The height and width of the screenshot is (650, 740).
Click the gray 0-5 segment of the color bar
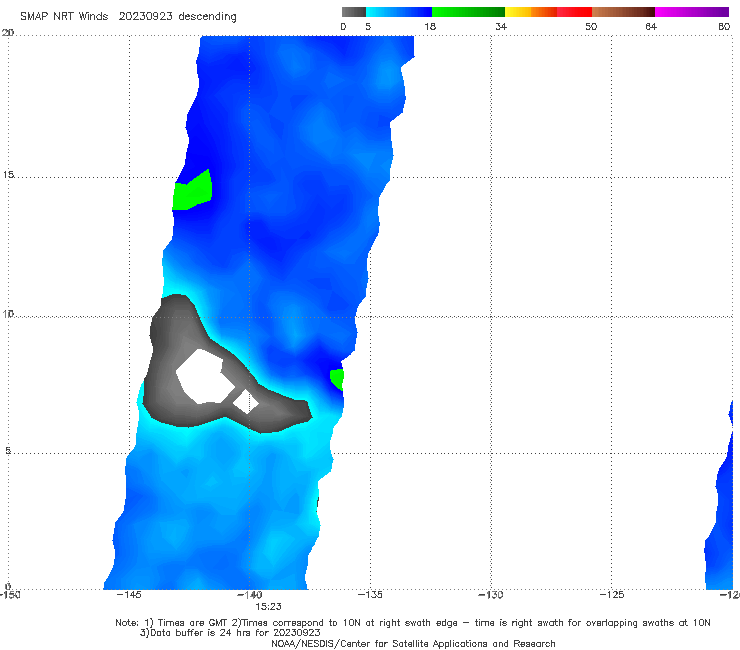[x=354, y=12]
